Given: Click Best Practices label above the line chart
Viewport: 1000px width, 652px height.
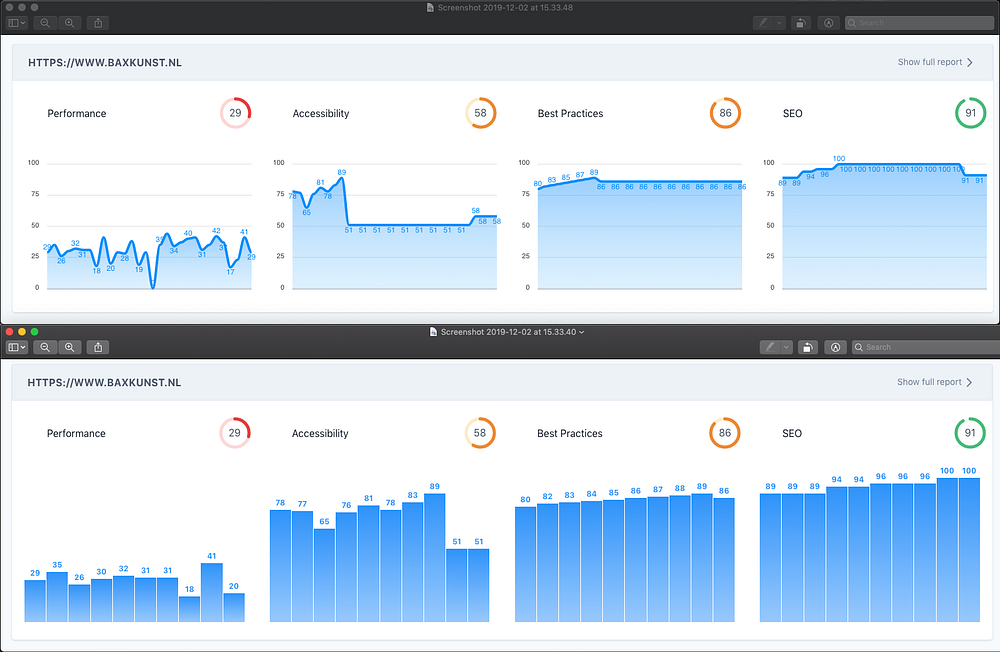Looking at the screenshot, I should click(570, 114).
